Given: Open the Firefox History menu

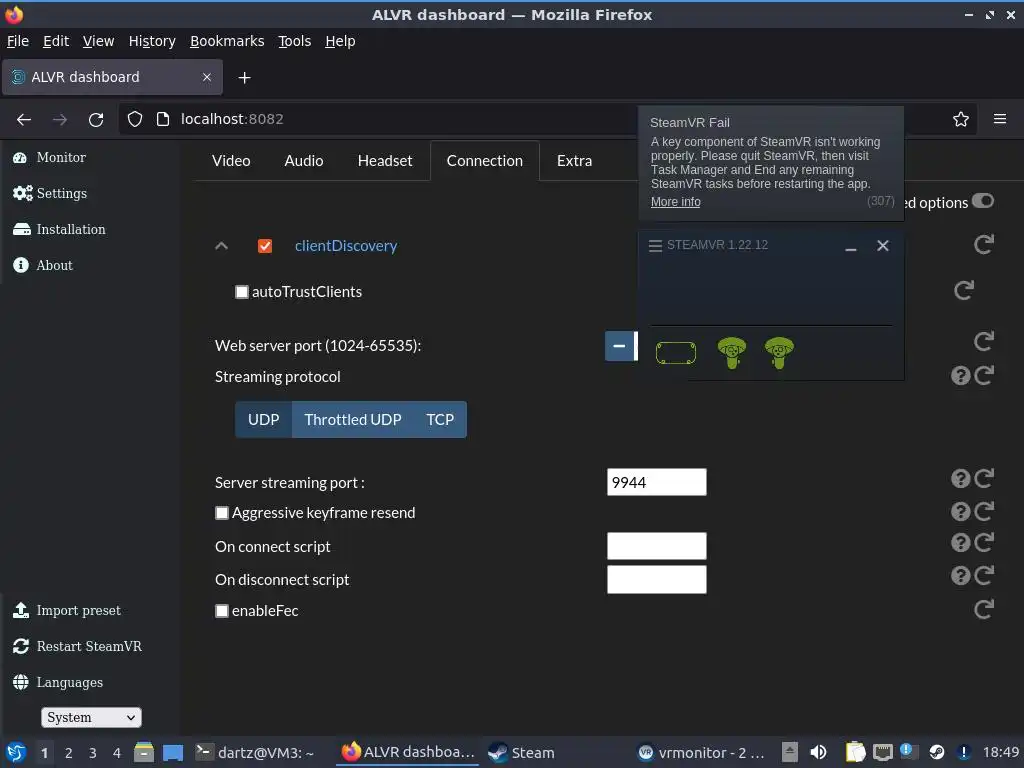Looking at the screenshot, I should pos(152,41).
